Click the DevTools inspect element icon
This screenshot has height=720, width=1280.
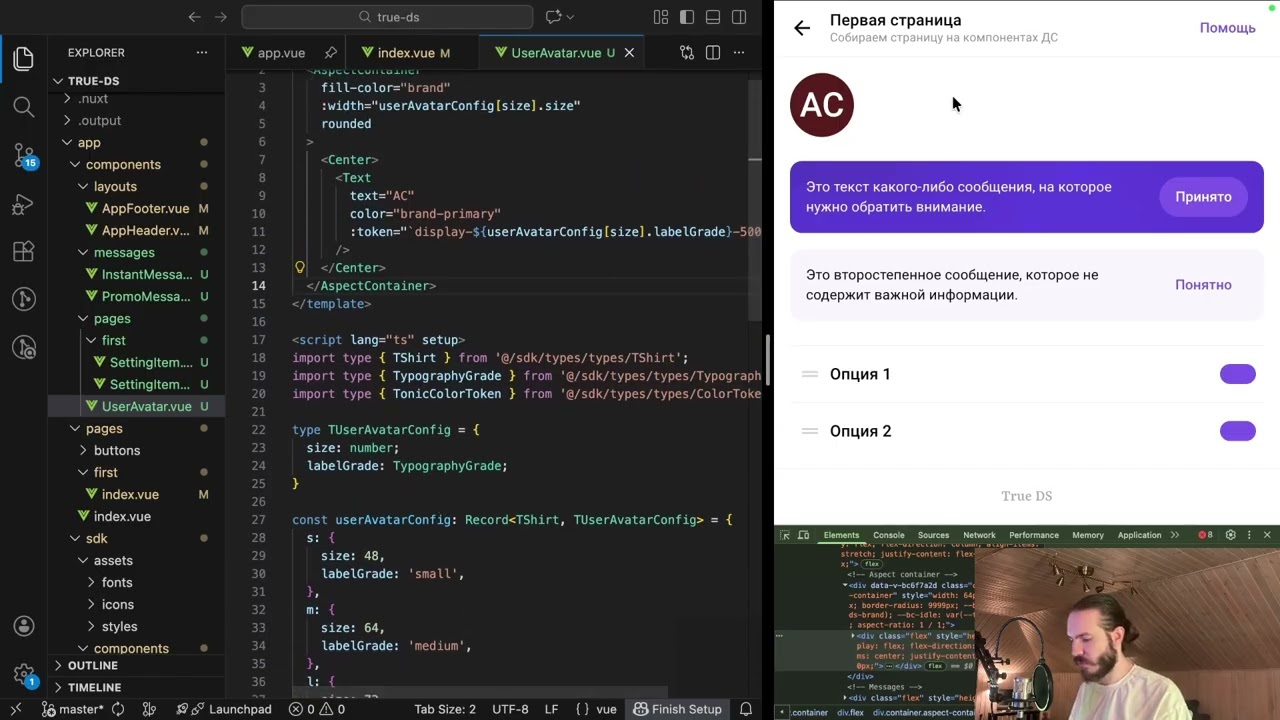786,535
